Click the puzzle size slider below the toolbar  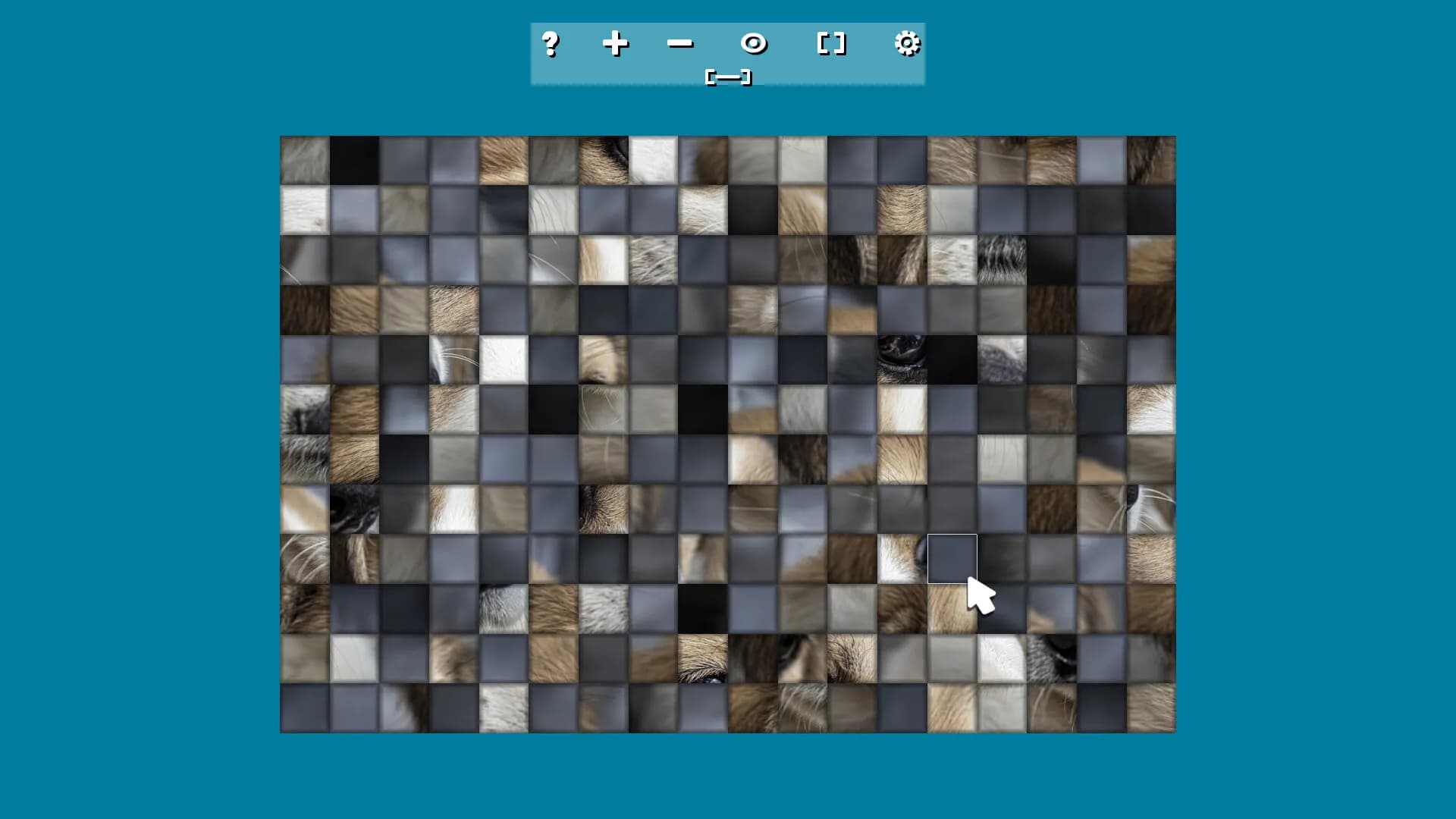click(726, 76)
